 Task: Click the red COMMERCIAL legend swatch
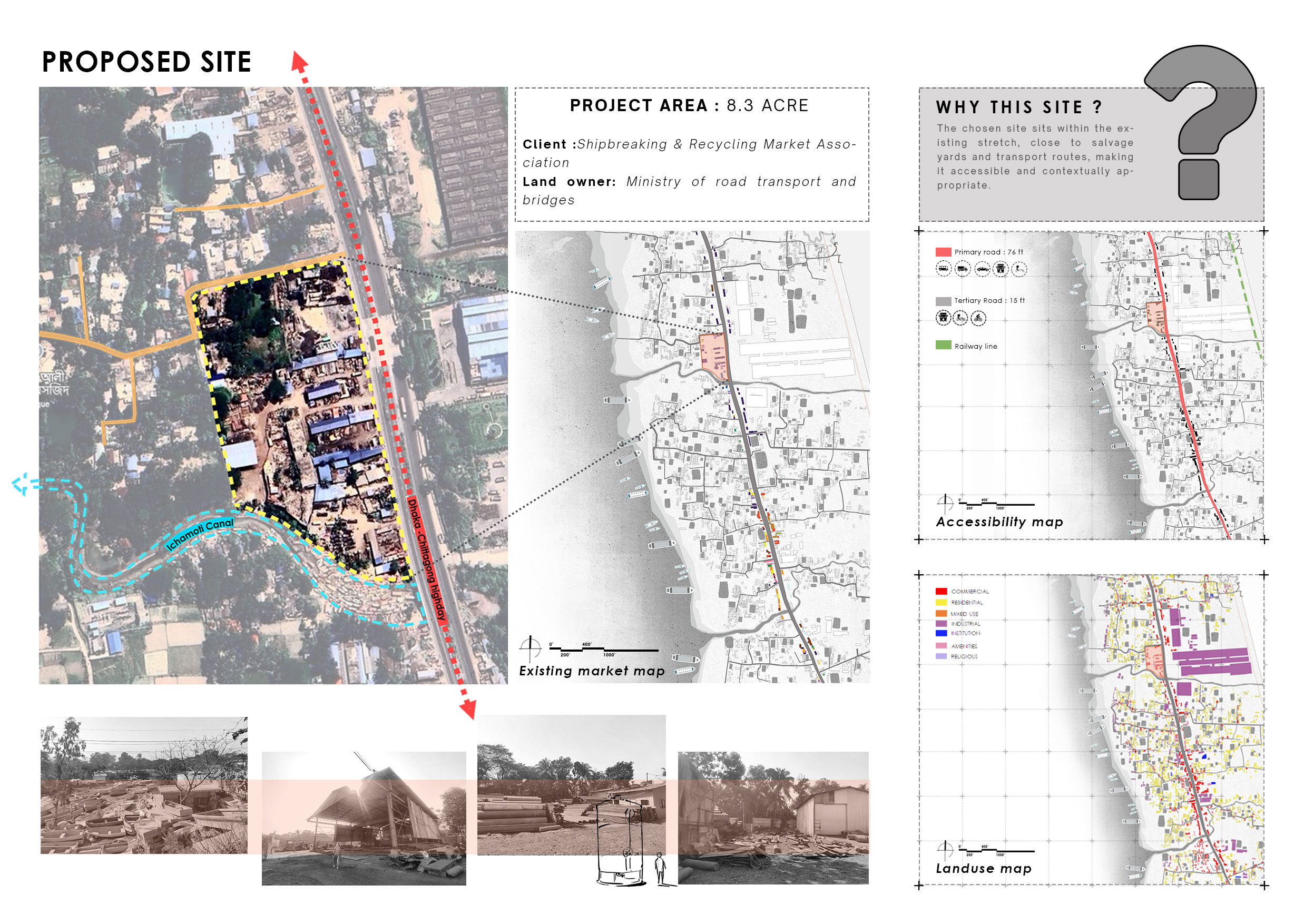click(x=941, y=591)
